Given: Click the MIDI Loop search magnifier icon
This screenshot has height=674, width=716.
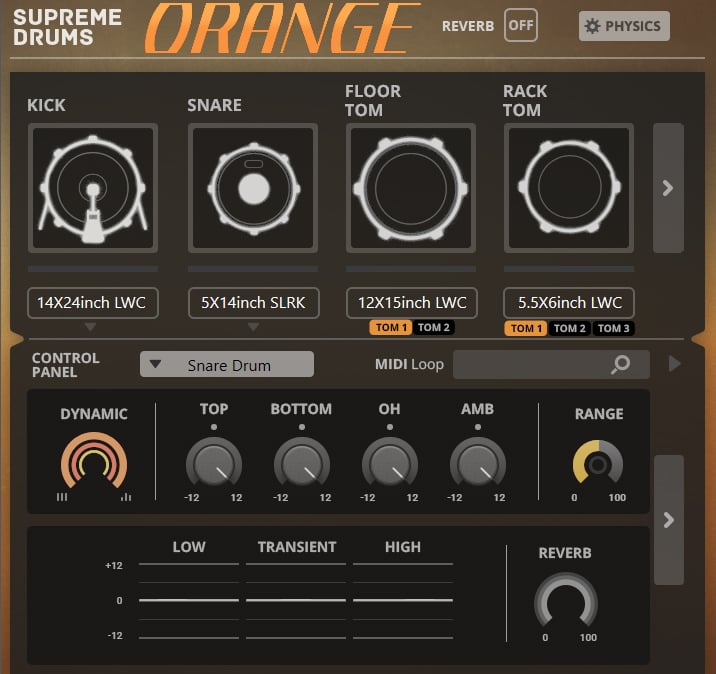Looking at the screenshot, I should click(621, 365).
